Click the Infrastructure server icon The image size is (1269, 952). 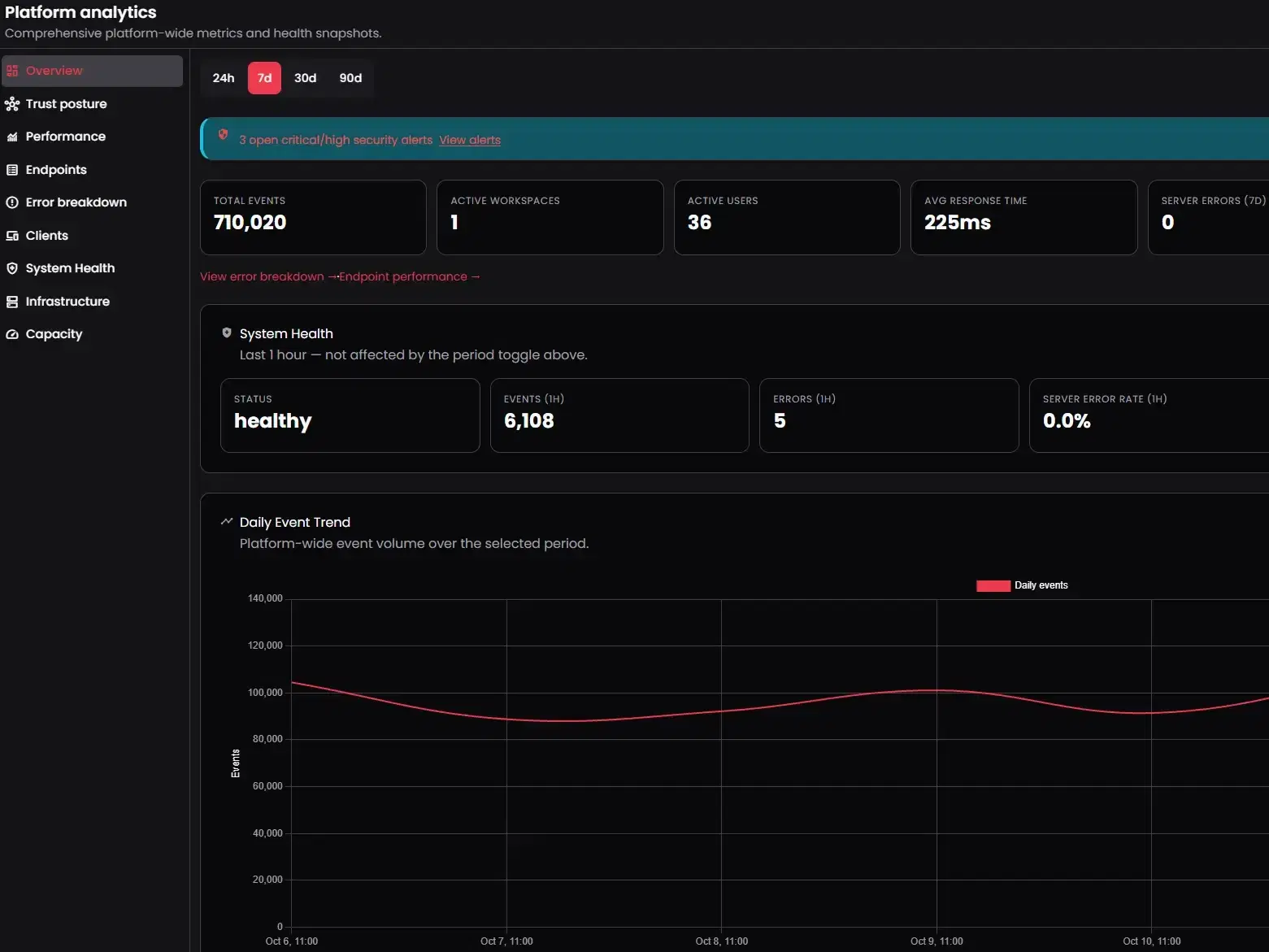(12, 302)
